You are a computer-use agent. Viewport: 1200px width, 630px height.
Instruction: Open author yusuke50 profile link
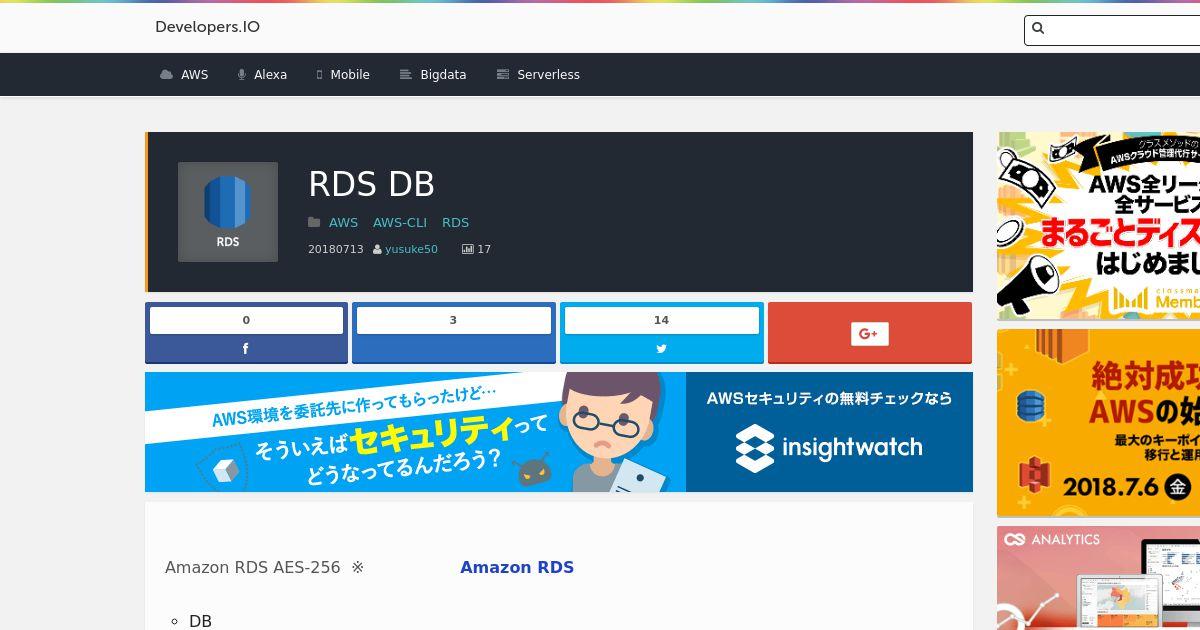(411, 249)
